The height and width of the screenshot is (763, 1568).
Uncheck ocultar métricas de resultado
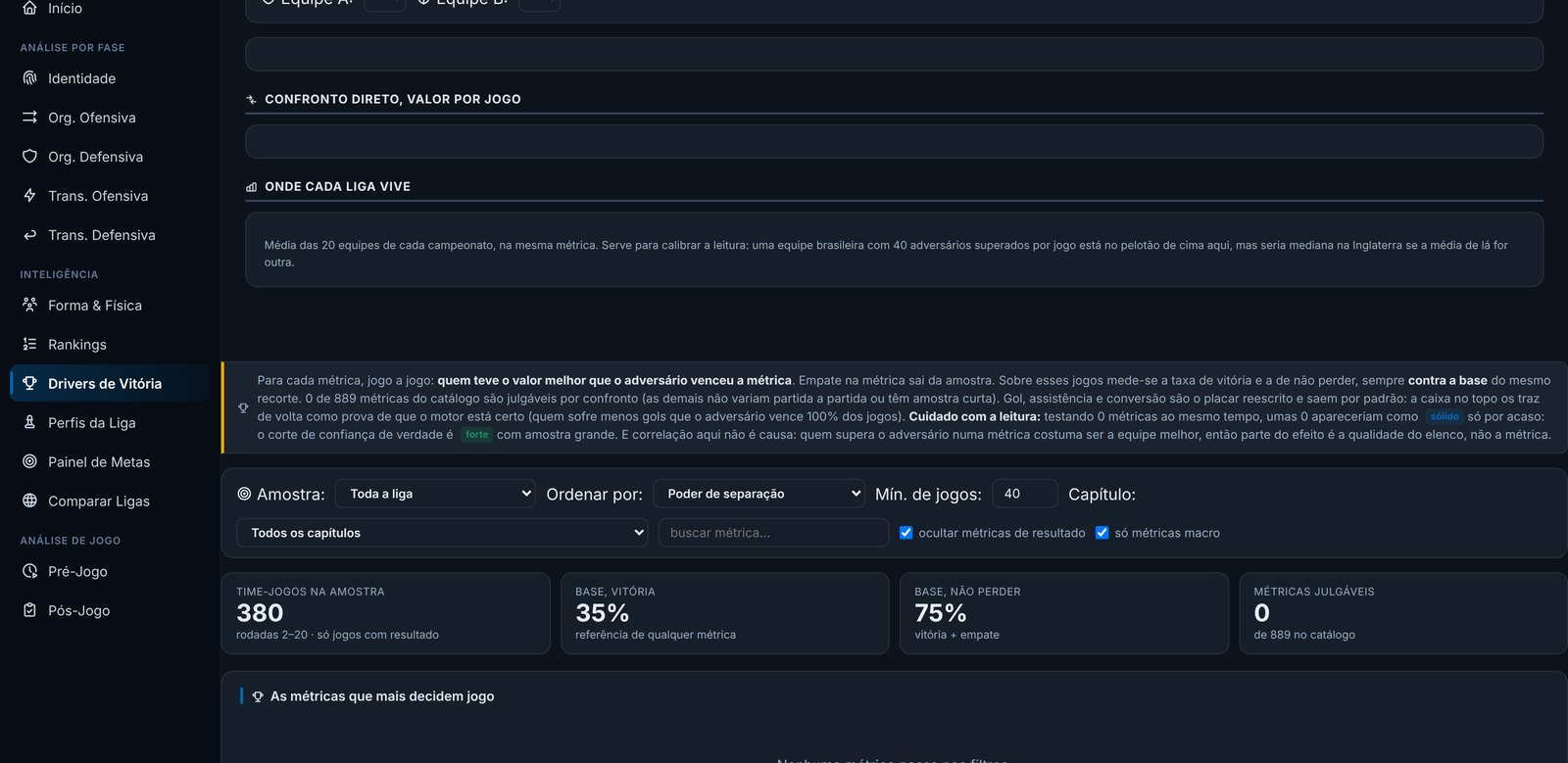click(906, 533)
